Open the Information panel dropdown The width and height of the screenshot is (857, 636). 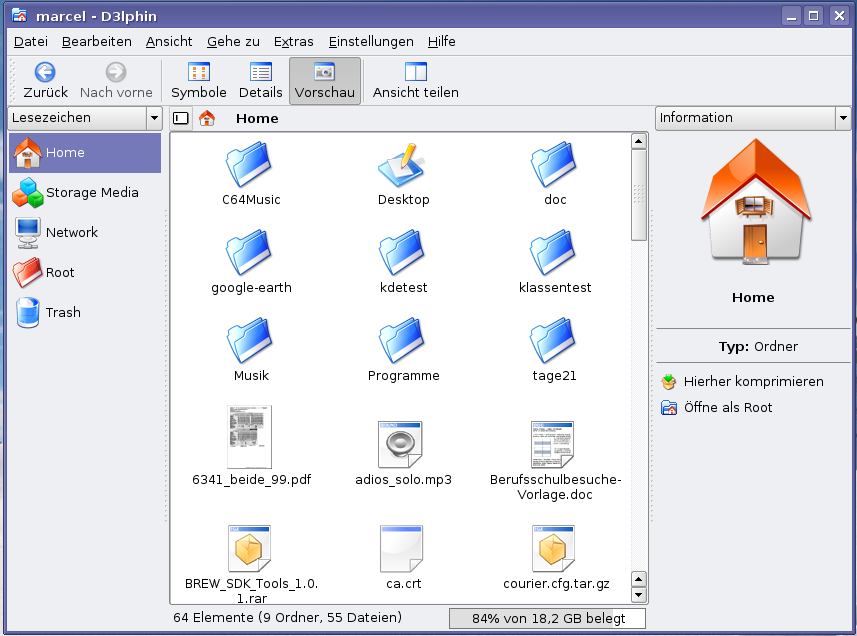(x=842, y=118)
